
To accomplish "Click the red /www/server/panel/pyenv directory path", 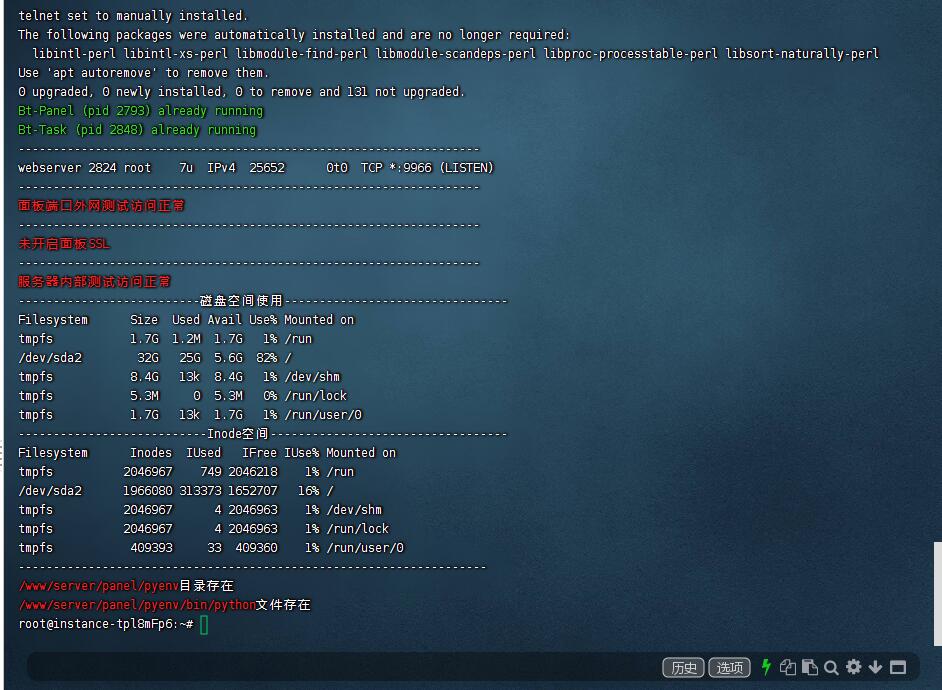I will (x=98, y=586).
